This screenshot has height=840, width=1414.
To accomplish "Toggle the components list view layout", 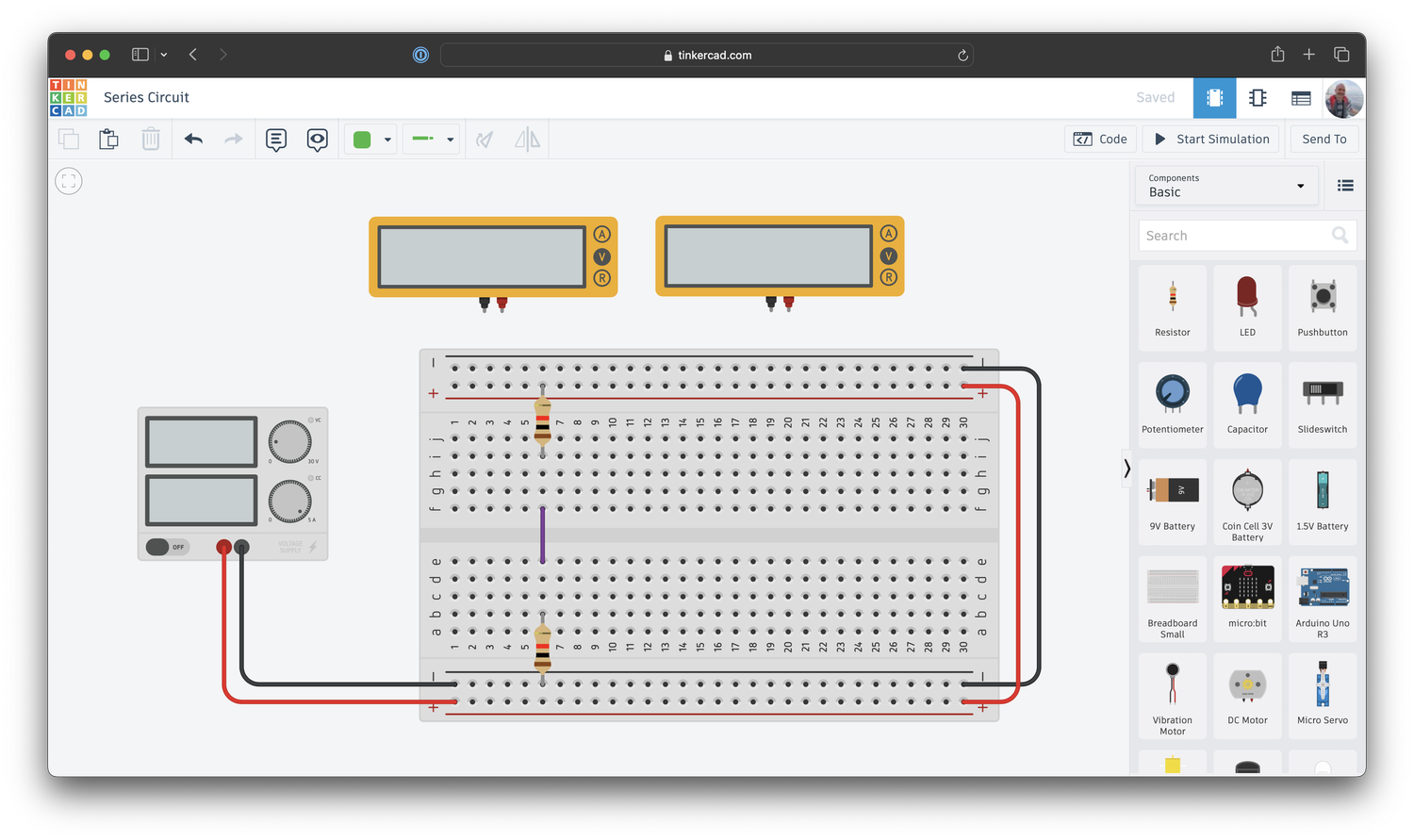I will [1345, 185].
